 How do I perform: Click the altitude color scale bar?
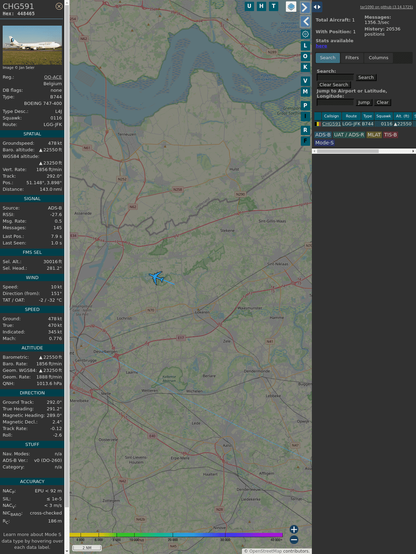point(177,535)
